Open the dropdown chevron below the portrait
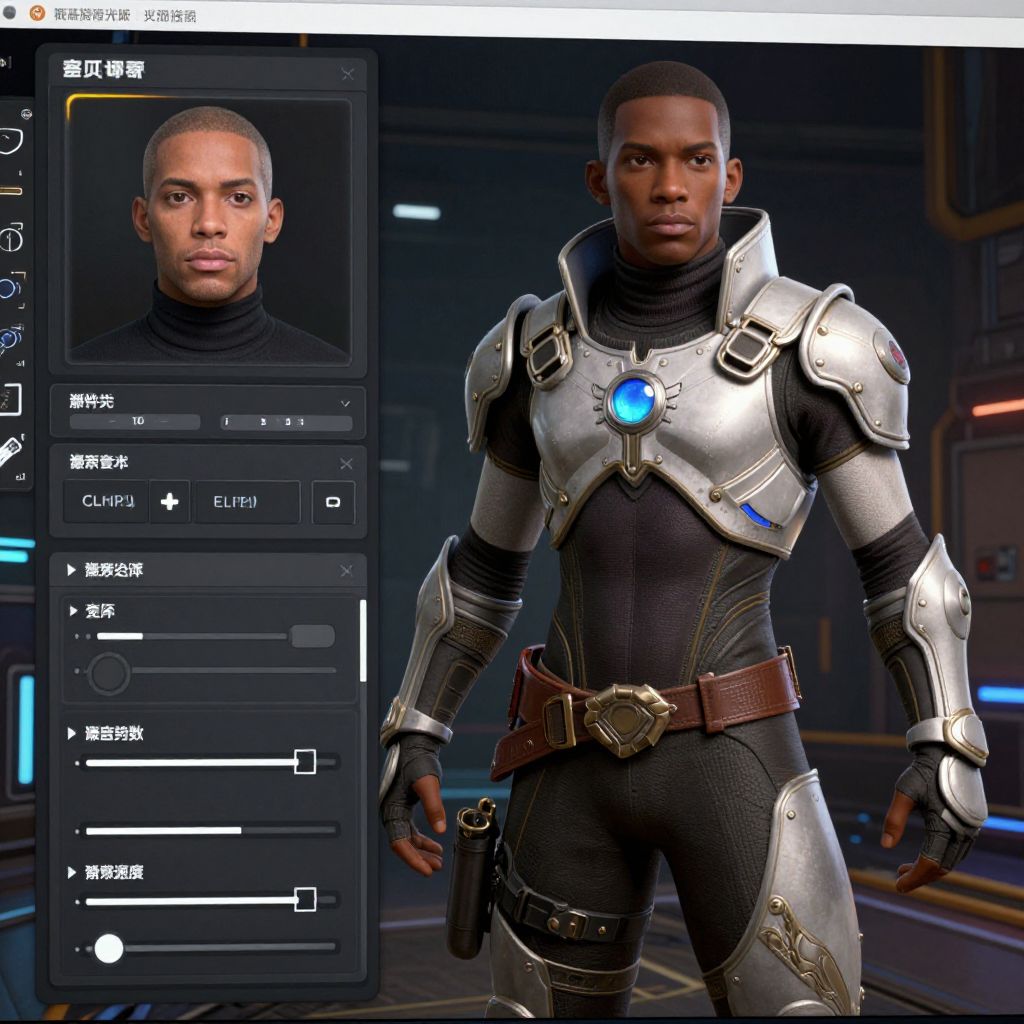This screenshot has width=1024, height=1024. (345, 403)
